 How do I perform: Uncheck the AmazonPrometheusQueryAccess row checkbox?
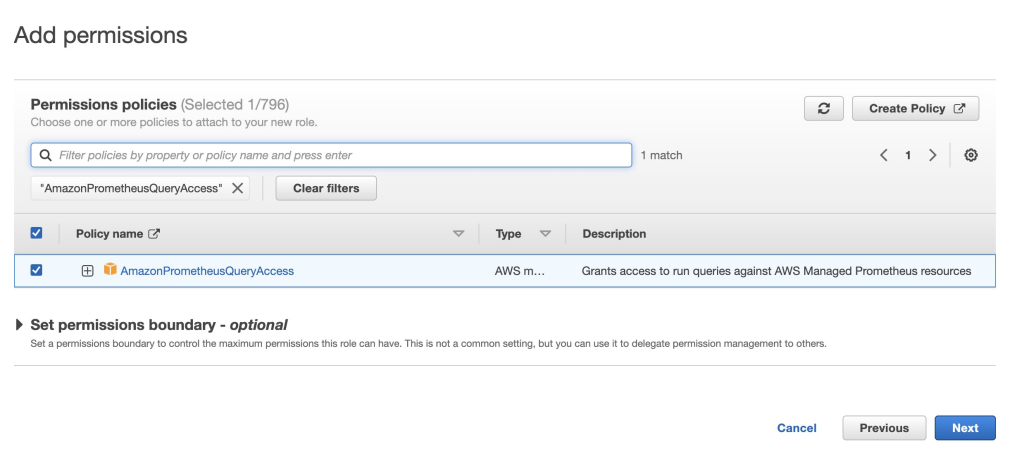[37, 270]
